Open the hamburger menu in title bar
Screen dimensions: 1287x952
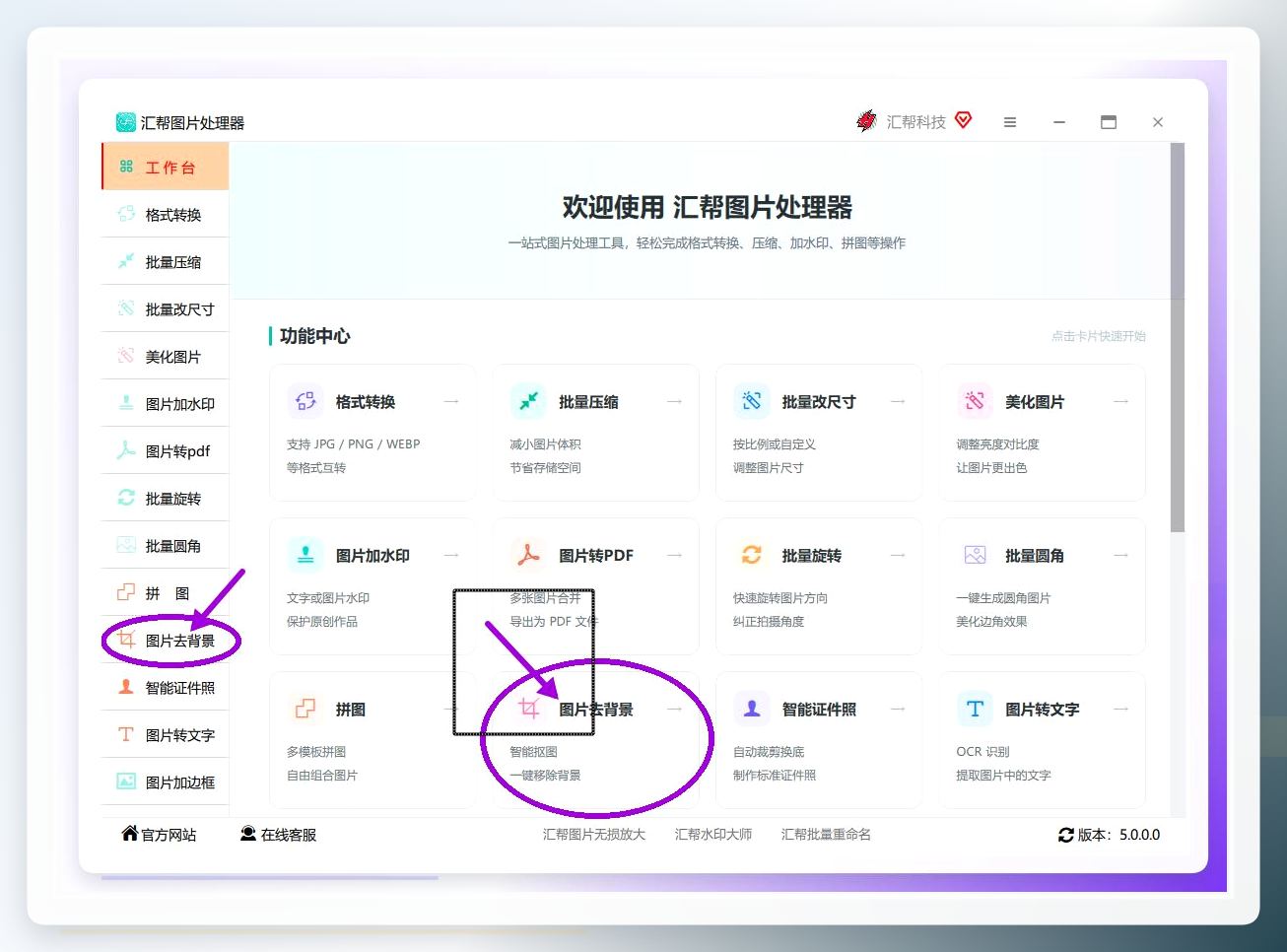click(x=1010, y=122)
